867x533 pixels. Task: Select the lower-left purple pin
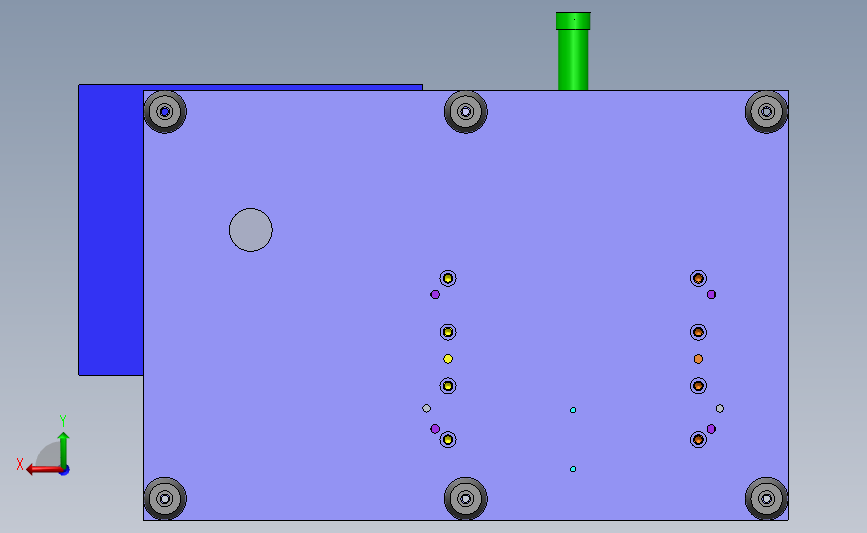pyautogui.click(x=435, y=429)
